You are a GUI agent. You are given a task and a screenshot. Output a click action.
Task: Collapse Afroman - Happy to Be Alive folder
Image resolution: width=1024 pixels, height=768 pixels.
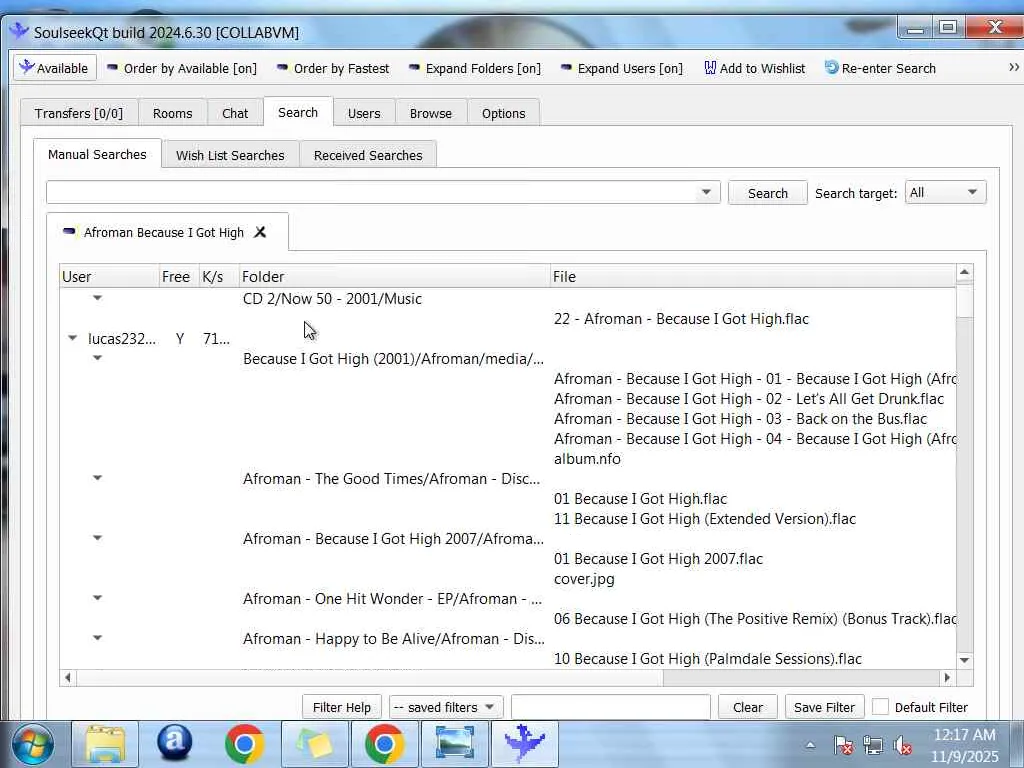click(97, 638)
